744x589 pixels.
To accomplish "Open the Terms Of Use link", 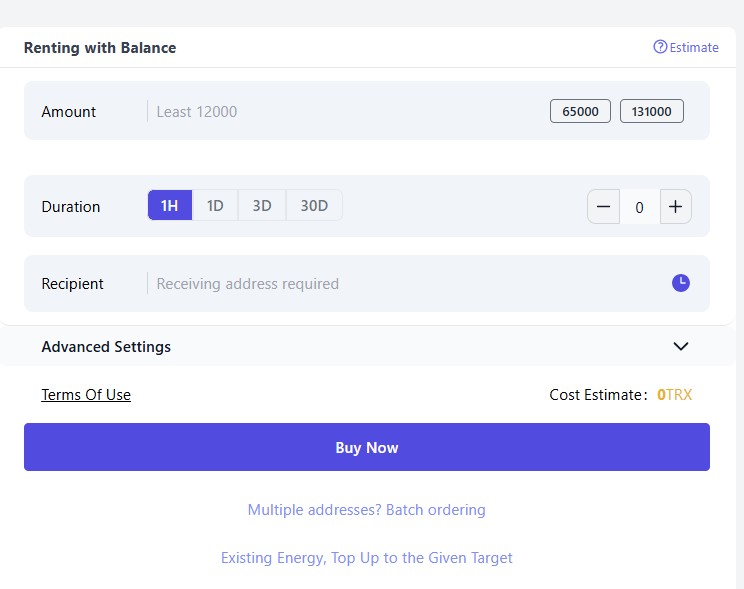I will point(86,395).
